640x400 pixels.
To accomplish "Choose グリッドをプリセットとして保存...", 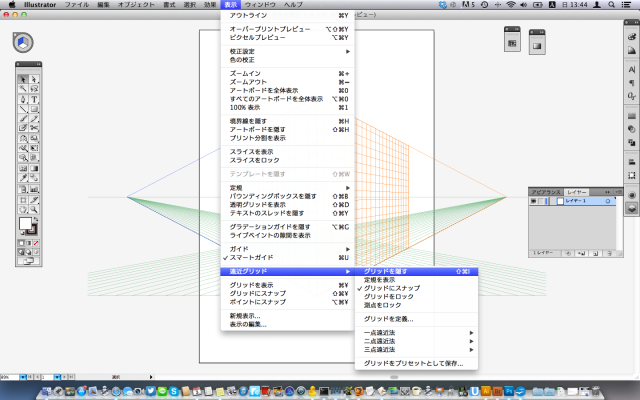I will 416,363.
